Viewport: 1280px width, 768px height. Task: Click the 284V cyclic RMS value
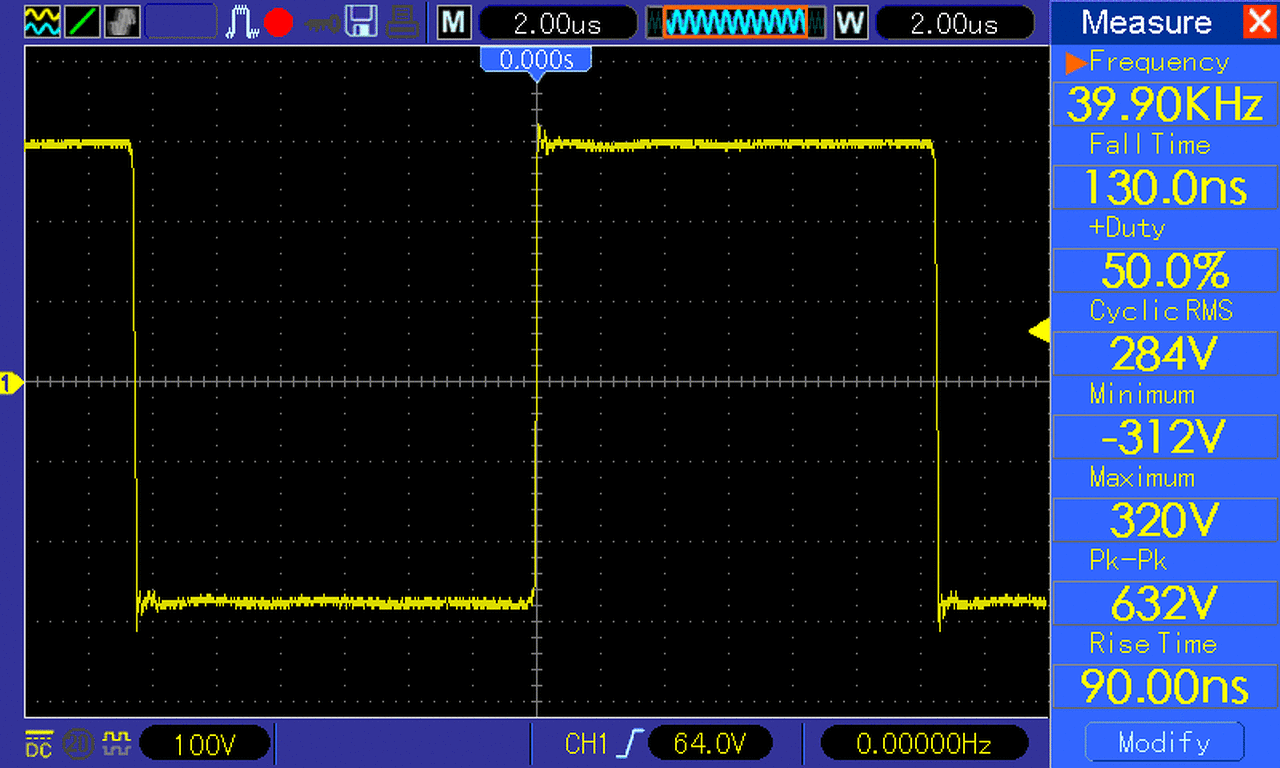(1165, 353)
